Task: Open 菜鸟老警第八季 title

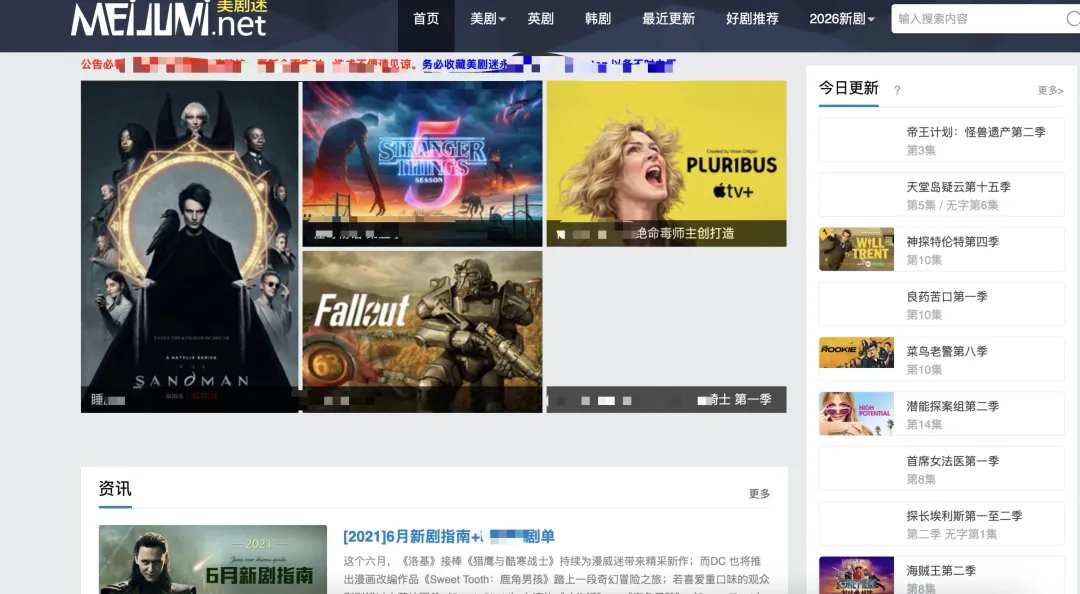Action: click(947, 351)
